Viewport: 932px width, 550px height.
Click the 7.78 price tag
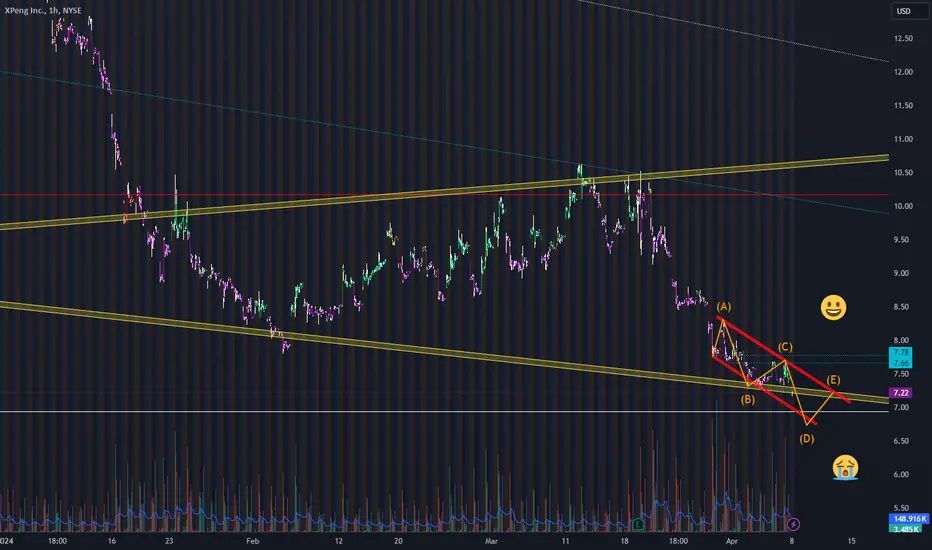click(x=900, y=353)
